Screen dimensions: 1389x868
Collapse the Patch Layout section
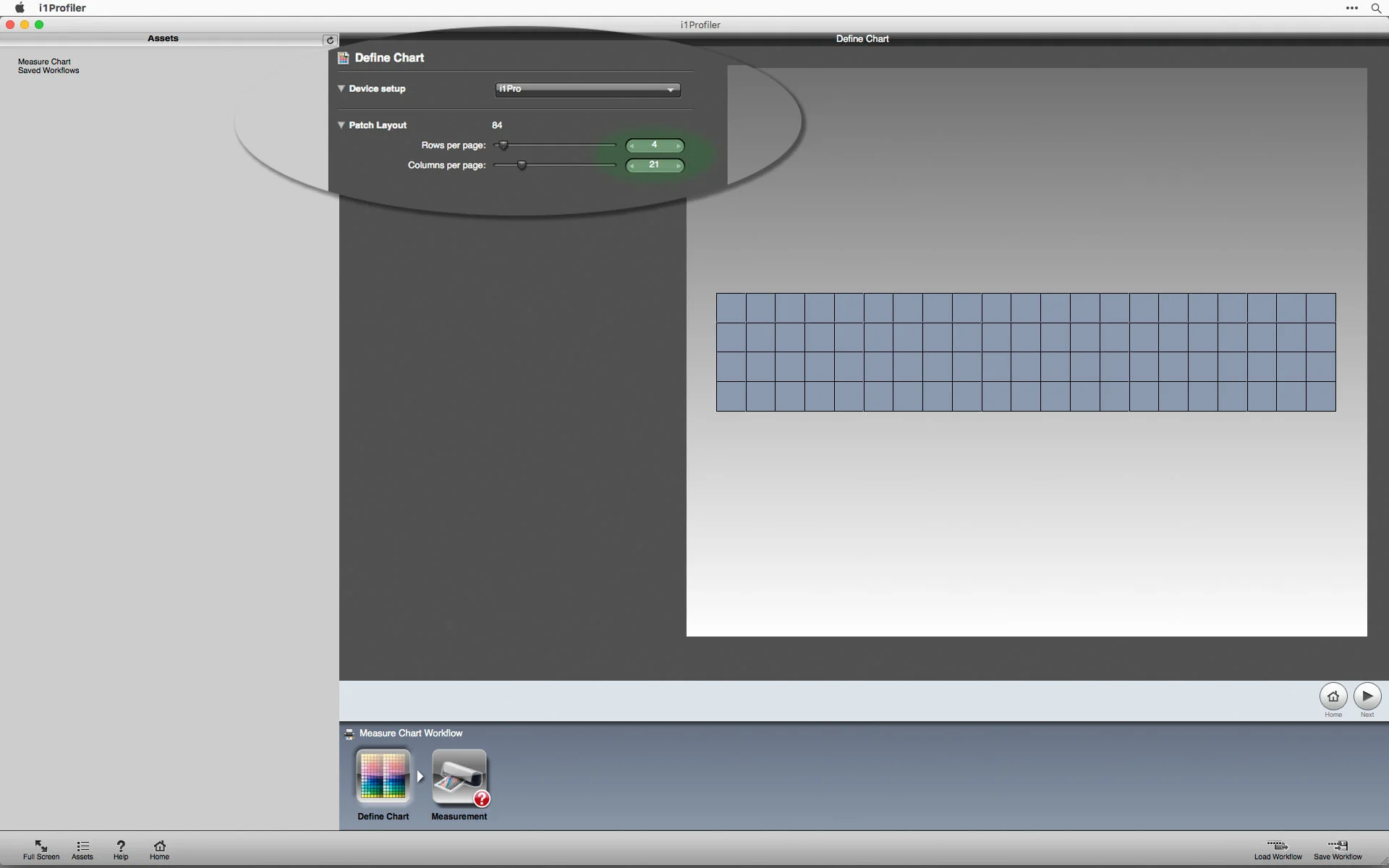click(341, 124)
